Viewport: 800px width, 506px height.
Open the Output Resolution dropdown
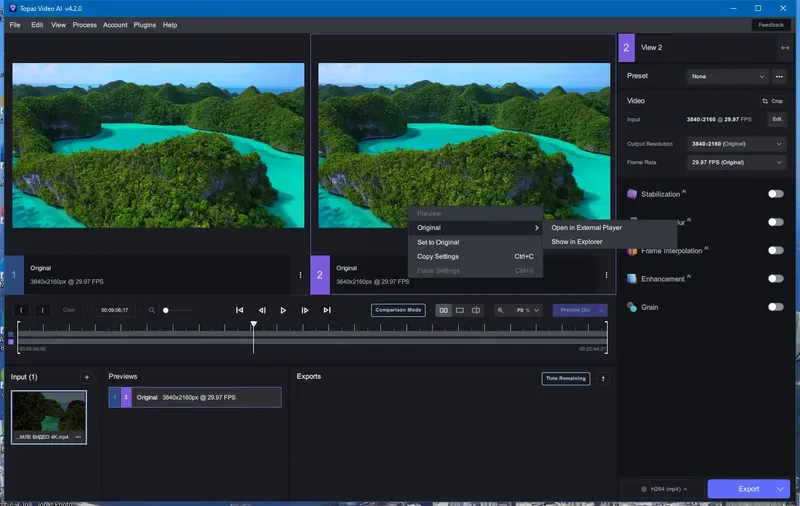736,143
